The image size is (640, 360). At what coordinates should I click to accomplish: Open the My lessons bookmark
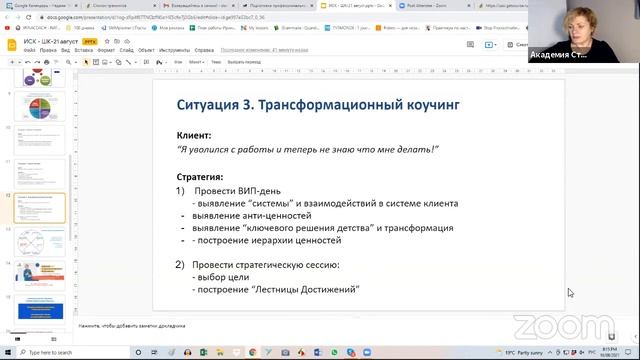coord(255,28)
